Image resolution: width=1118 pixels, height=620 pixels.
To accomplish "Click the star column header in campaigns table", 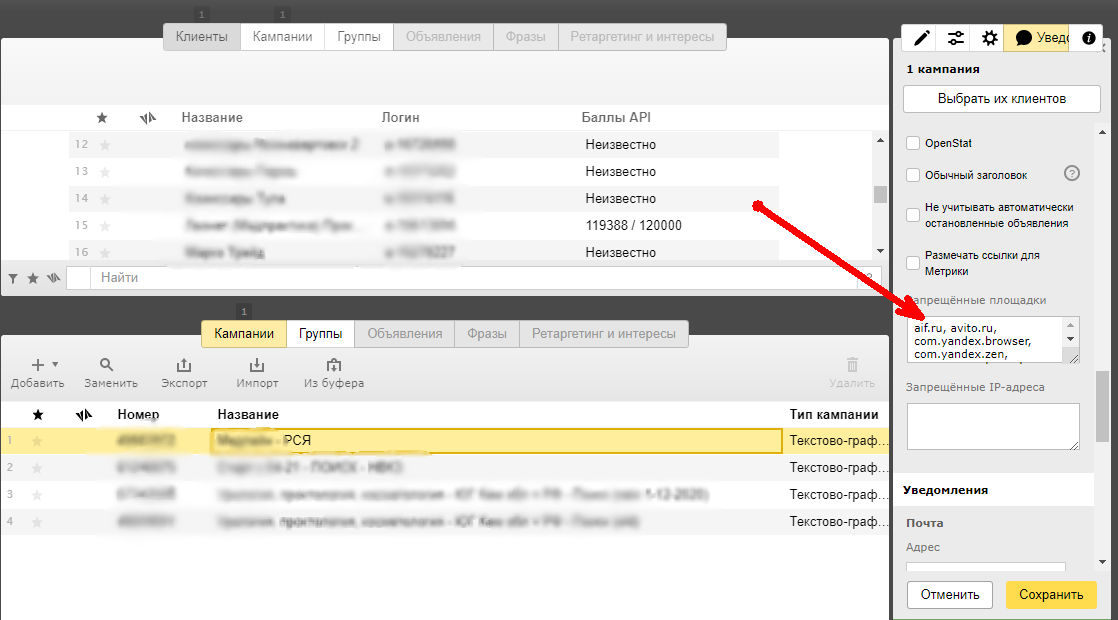I will point(38,415).
